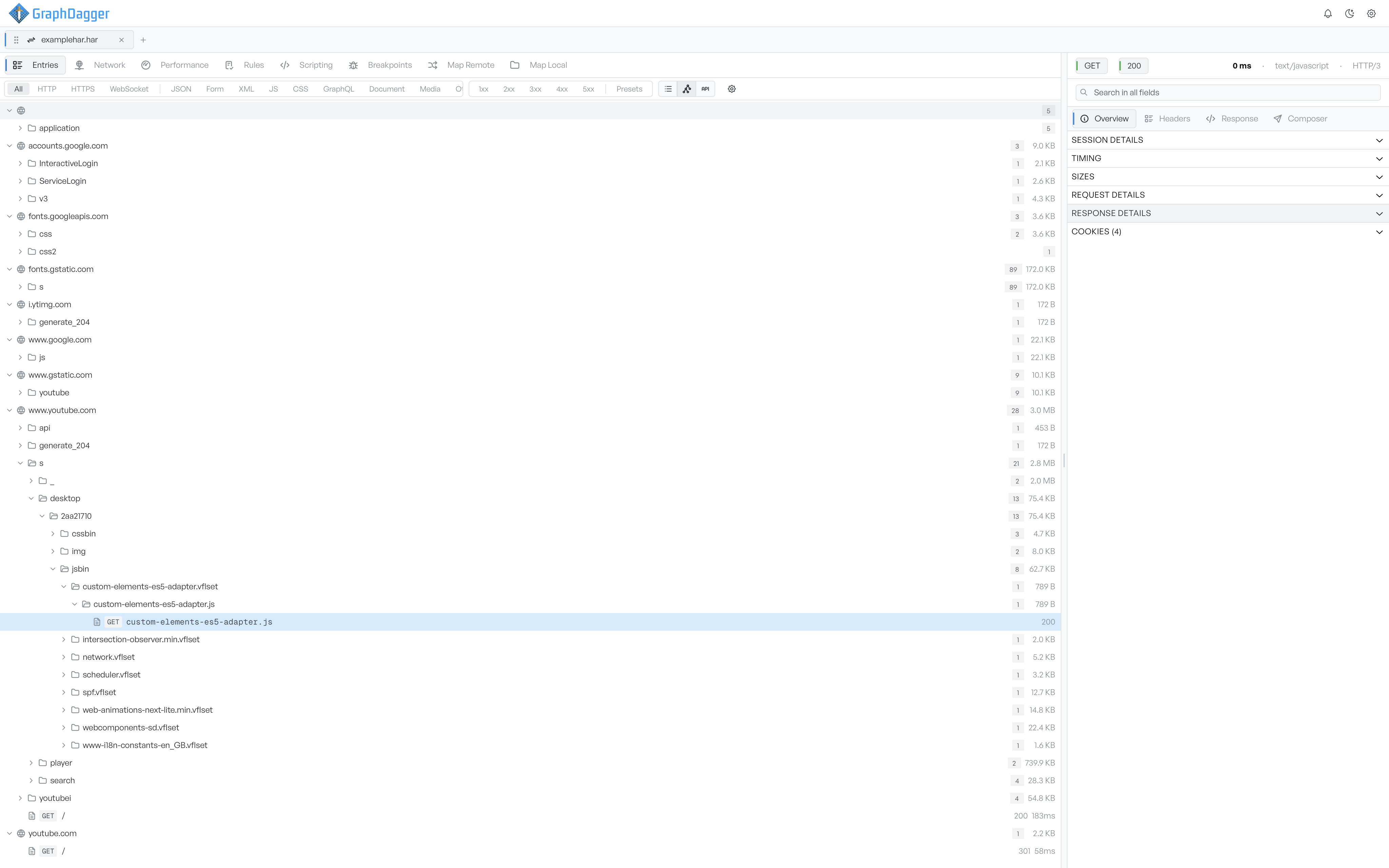
Task: Filter by 4xx status codes
Action: click(x=562, y=89)
